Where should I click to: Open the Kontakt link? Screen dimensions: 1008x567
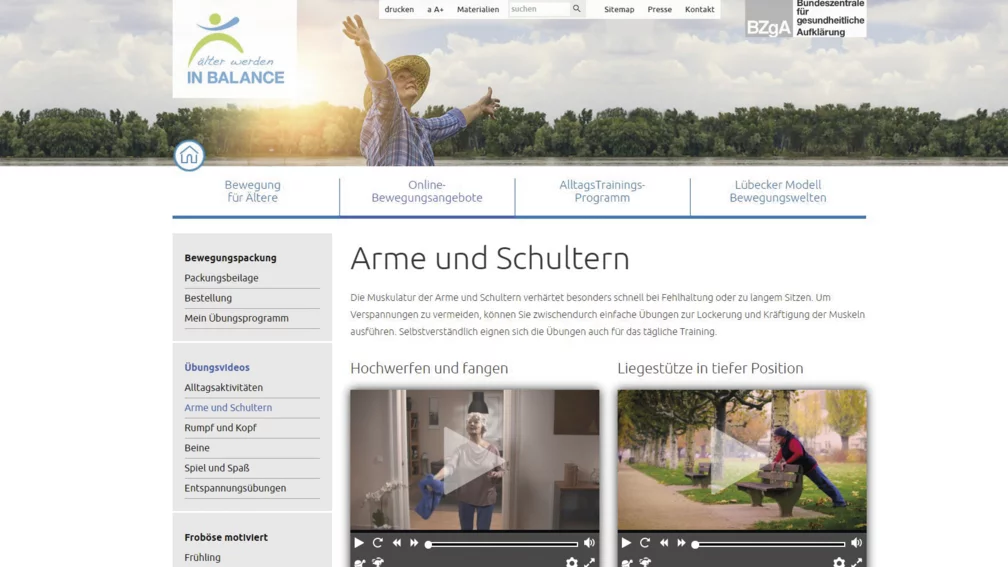click(x=699, y=9)
